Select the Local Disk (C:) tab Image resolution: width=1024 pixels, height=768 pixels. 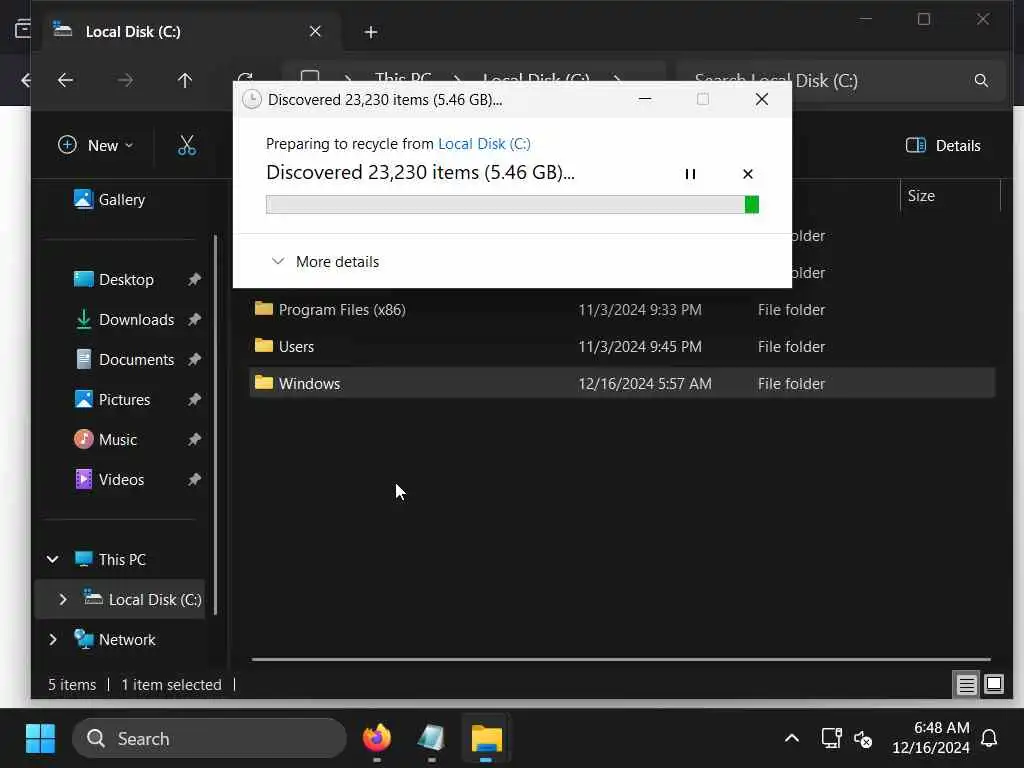(x=189, y=31)
